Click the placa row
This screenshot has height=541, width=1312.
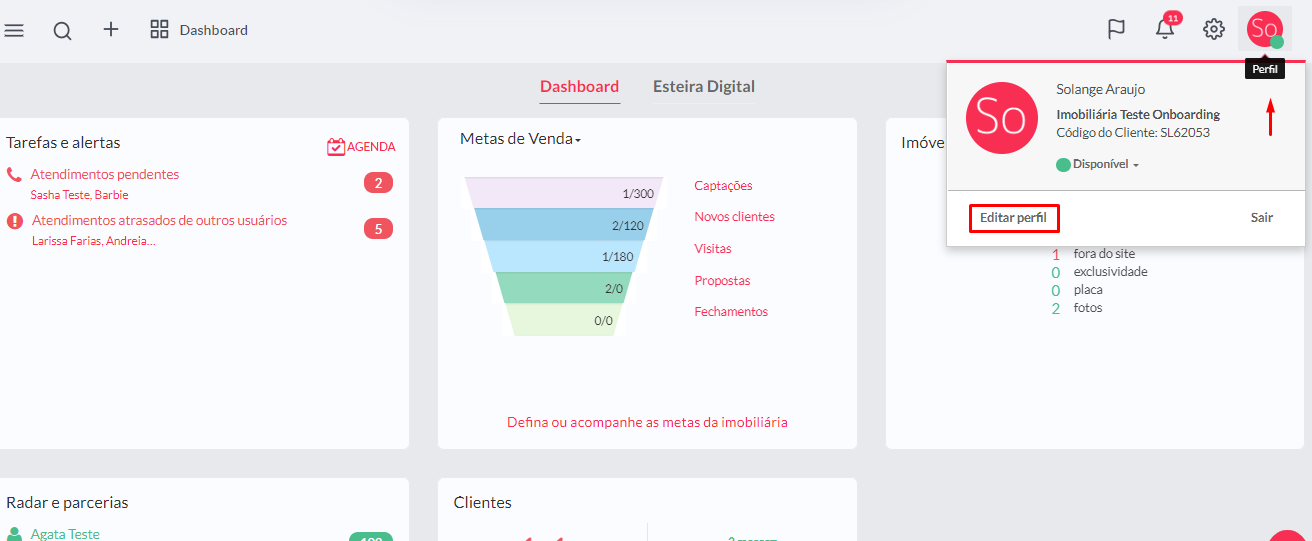coord(1077,290)
